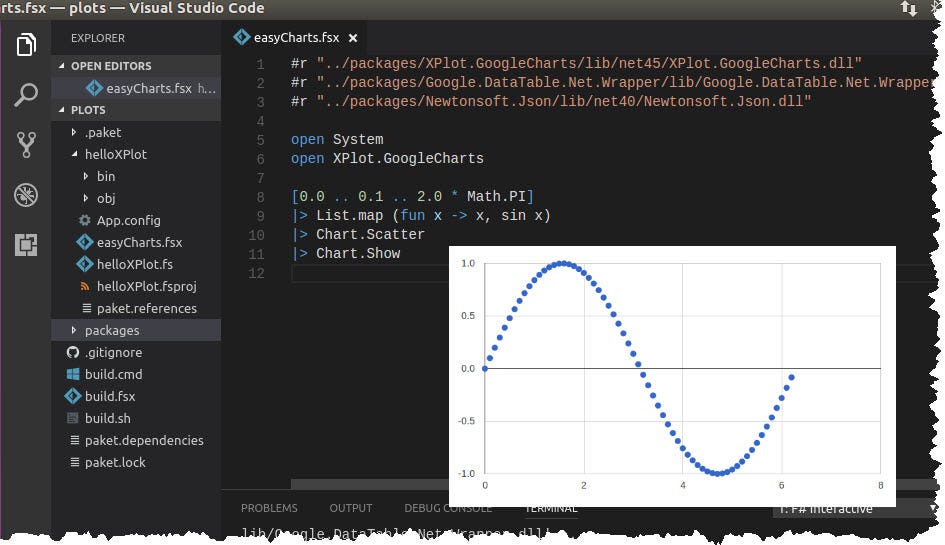Image resolution: width=945 pixels, height=545 pixels.
Task: Expand the packages folder
Action: click(x=74, y=330)
